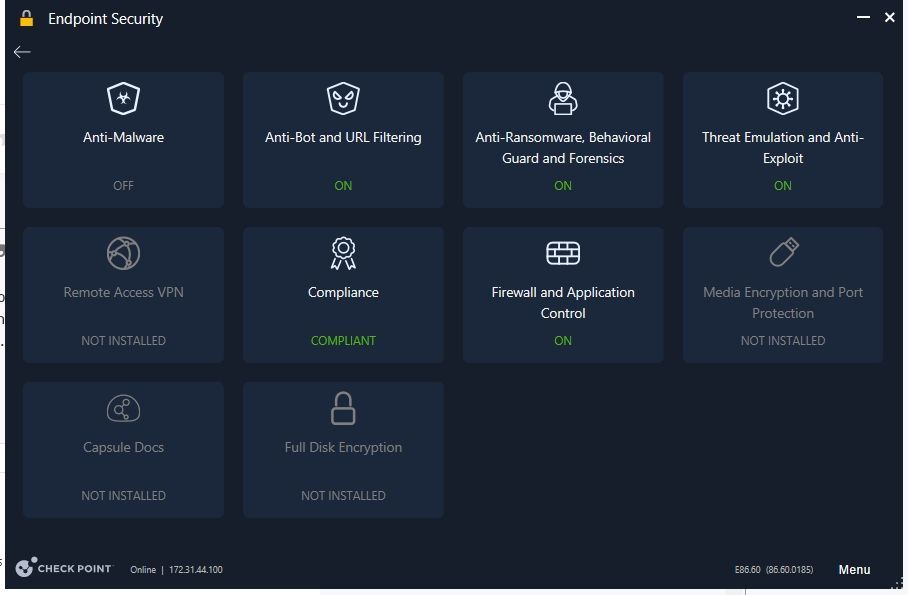Click the Anti-Bot and URL Filtering icon
908x595 pixels.
(x=343, y=99)
